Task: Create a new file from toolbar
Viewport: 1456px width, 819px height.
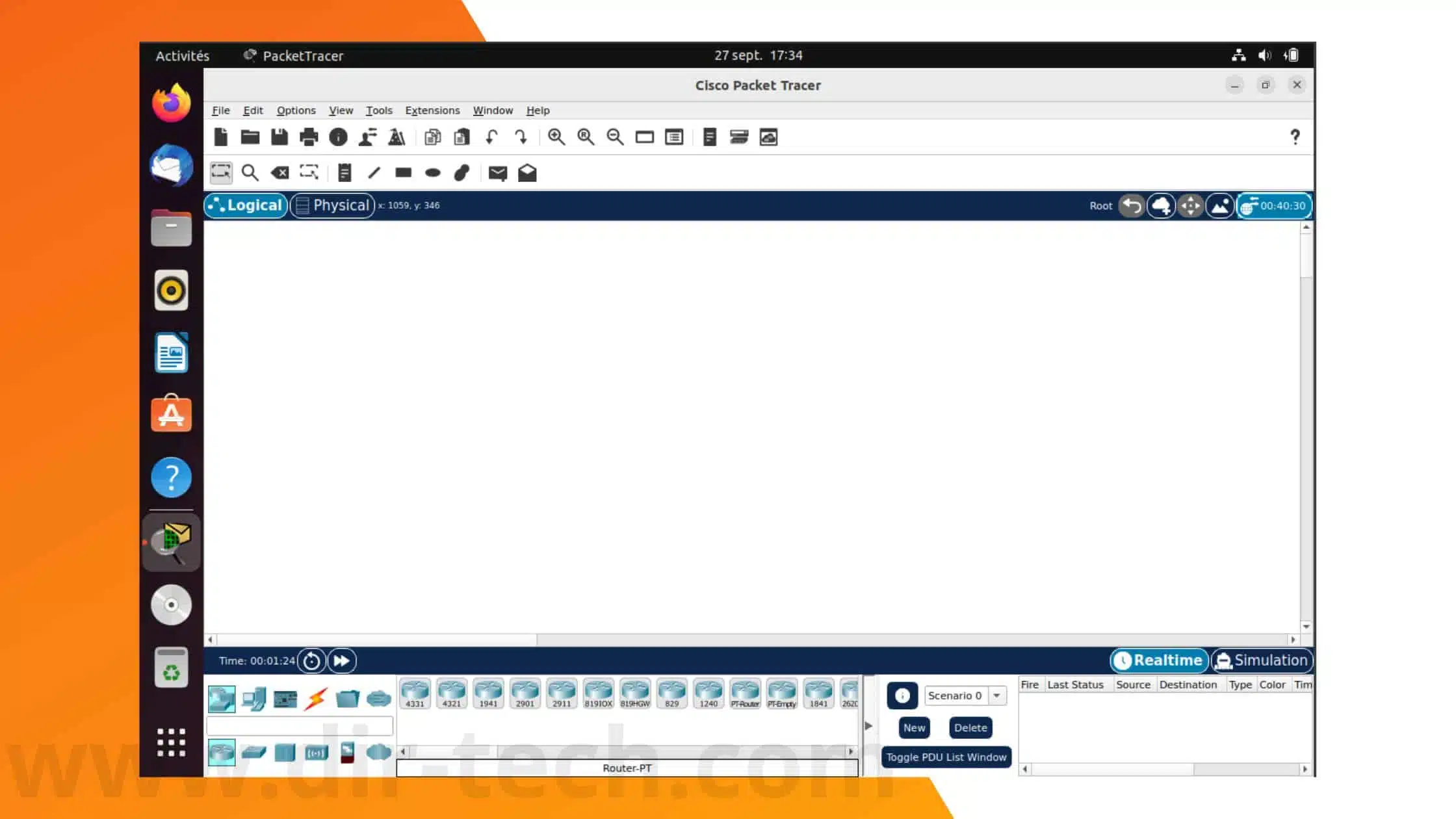Action: [x=221, y=137]
